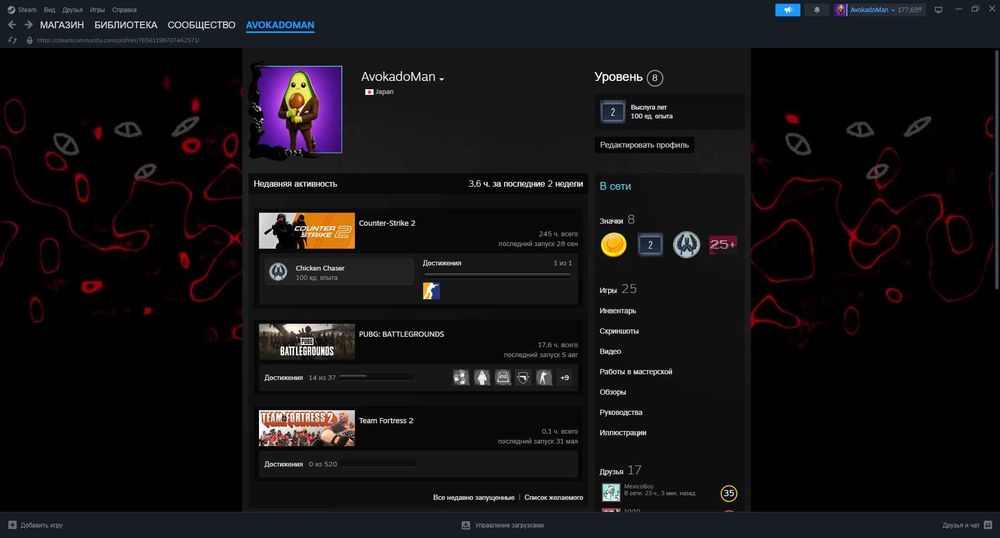Screen dimensions: 1000x538
Task: Reload the page with refresh icon
Action: click(12, 40)
